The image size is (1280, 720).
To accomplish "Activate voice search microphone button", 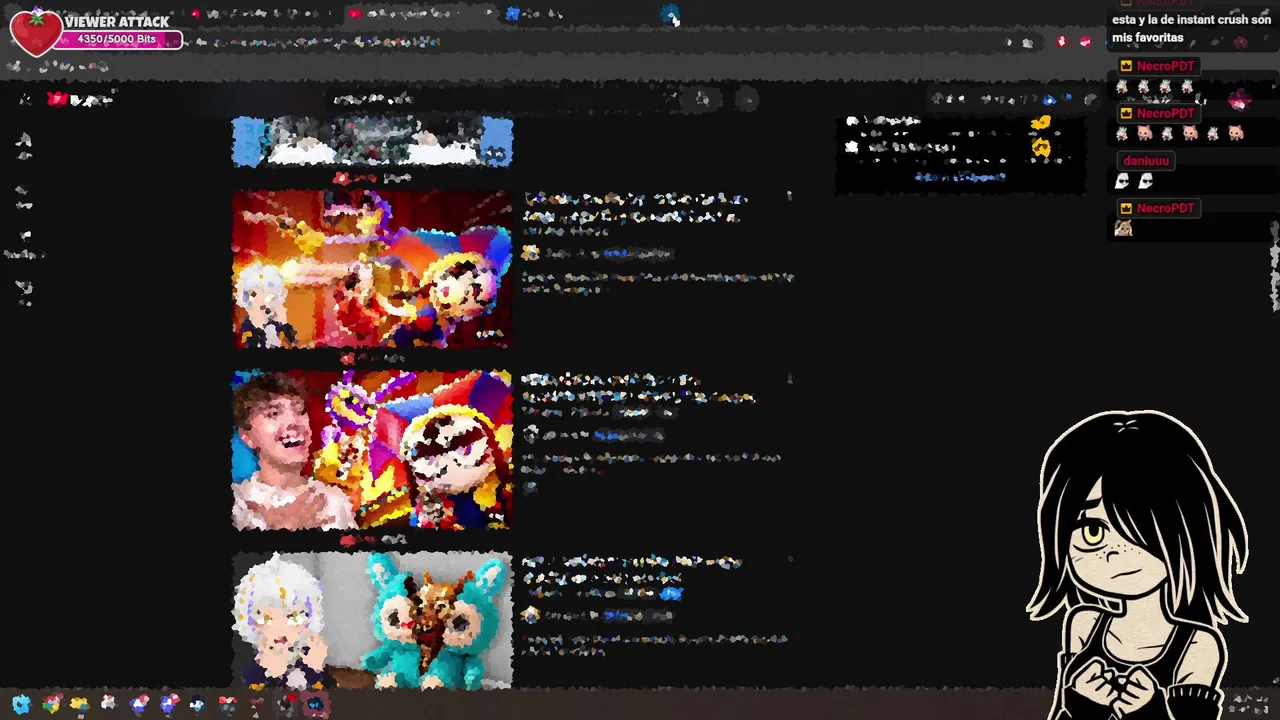I will [747, 99].
